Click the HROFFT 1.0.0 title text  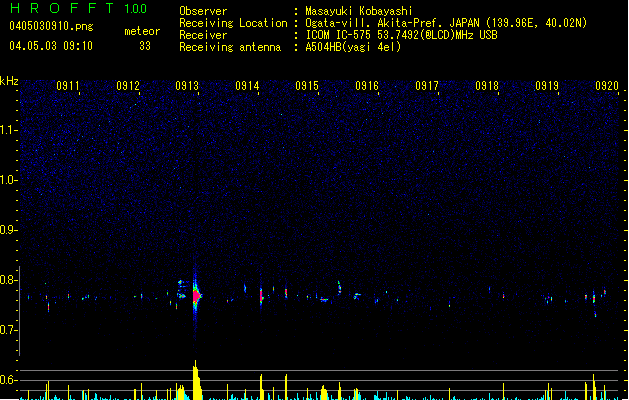coord(78,8)
